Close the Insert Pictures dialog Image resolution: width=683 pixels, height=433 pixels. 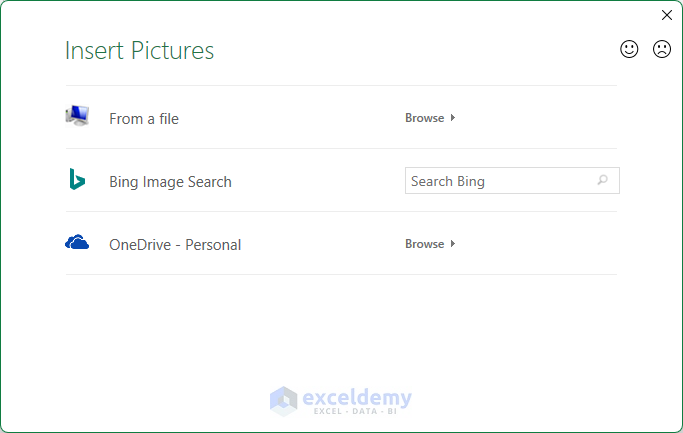(x=667, y=15)
